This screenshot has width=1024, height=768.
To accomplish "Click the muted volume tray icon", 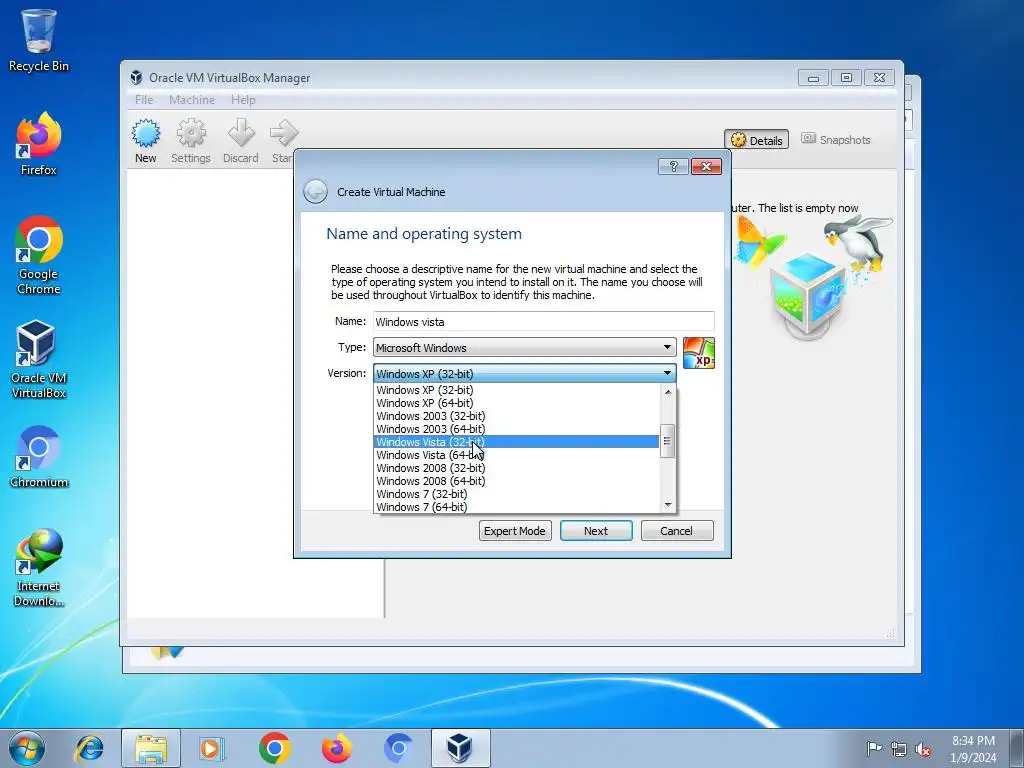I will coord(923,749).
